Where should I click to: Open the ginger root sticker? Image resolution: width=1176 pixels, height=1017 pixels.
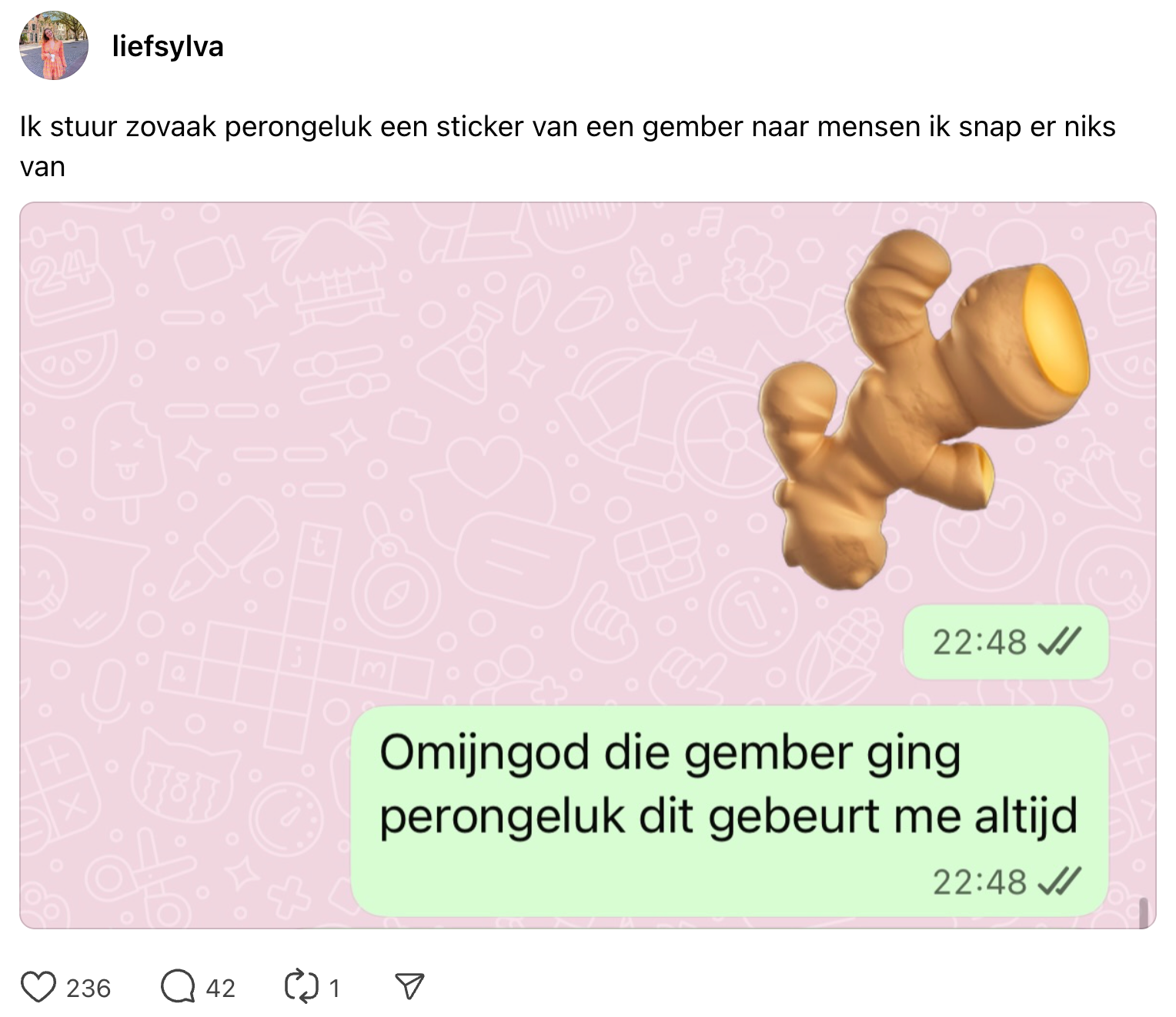tap(924, 408)
